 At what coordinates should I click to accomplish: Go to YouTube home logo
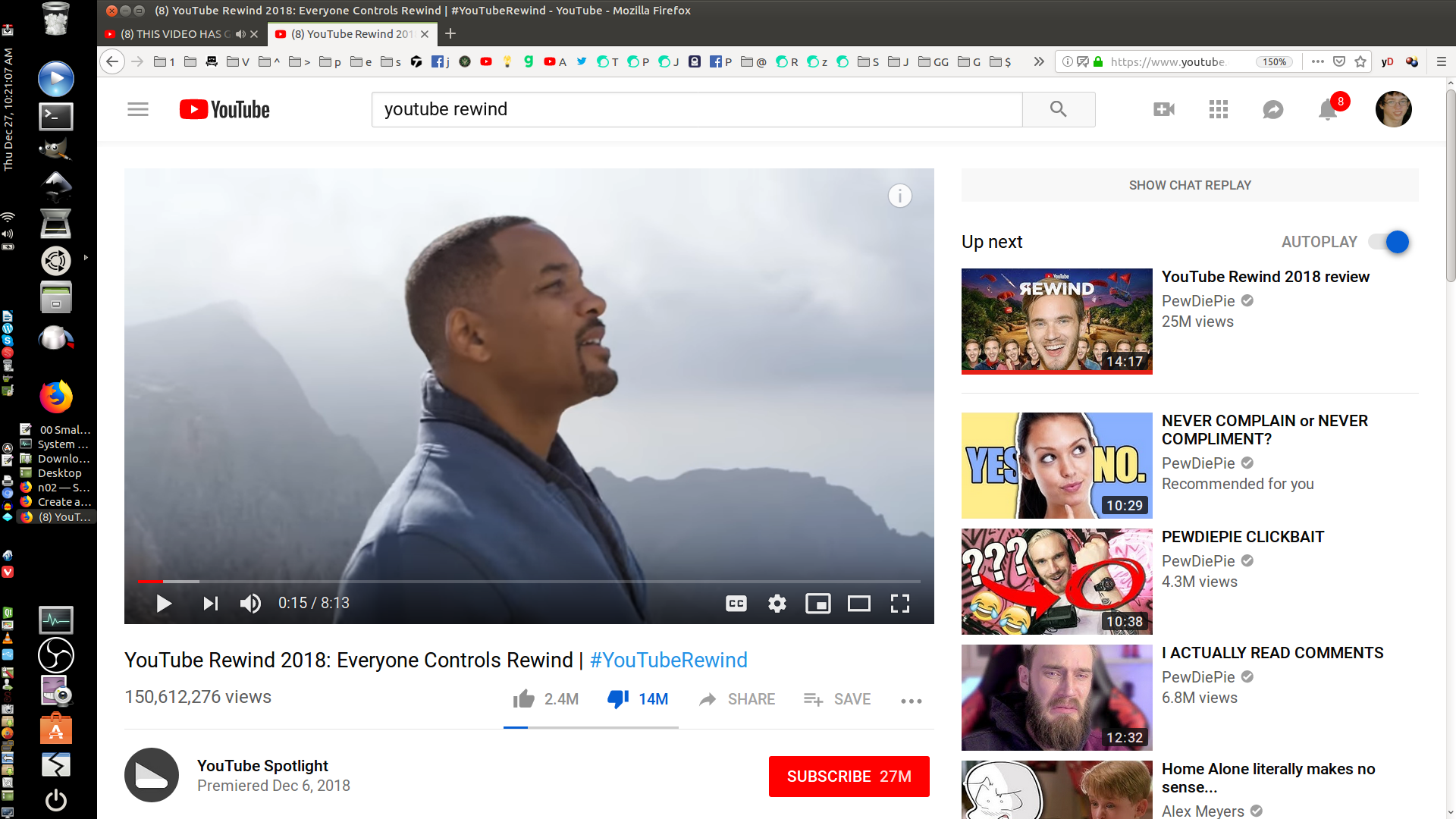[224, 110]
